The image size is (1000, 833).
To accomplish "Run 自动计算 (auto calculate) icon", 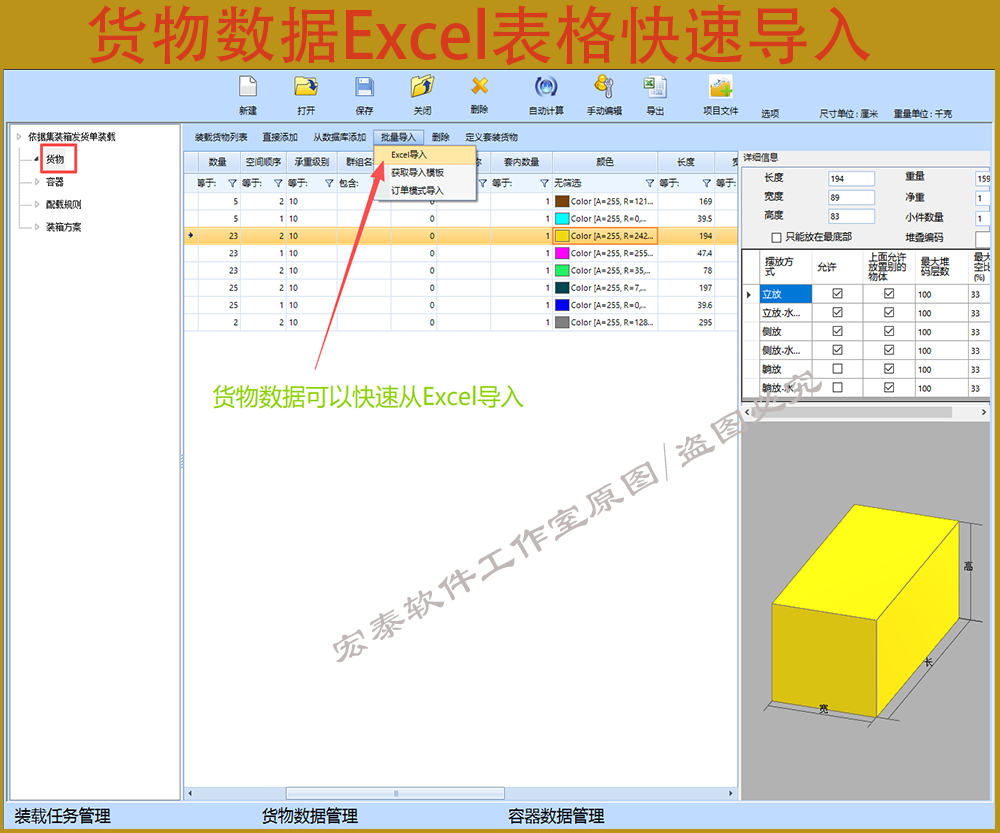I will [x=546, y=86].
